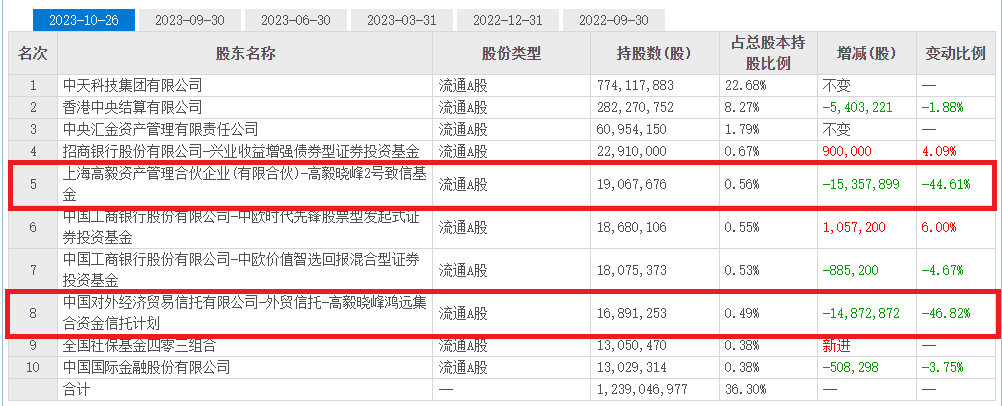Viewport: 1002px width, 406px height.
Task: Click change ratio -3.75%
Action: click(x=942, y=368)
